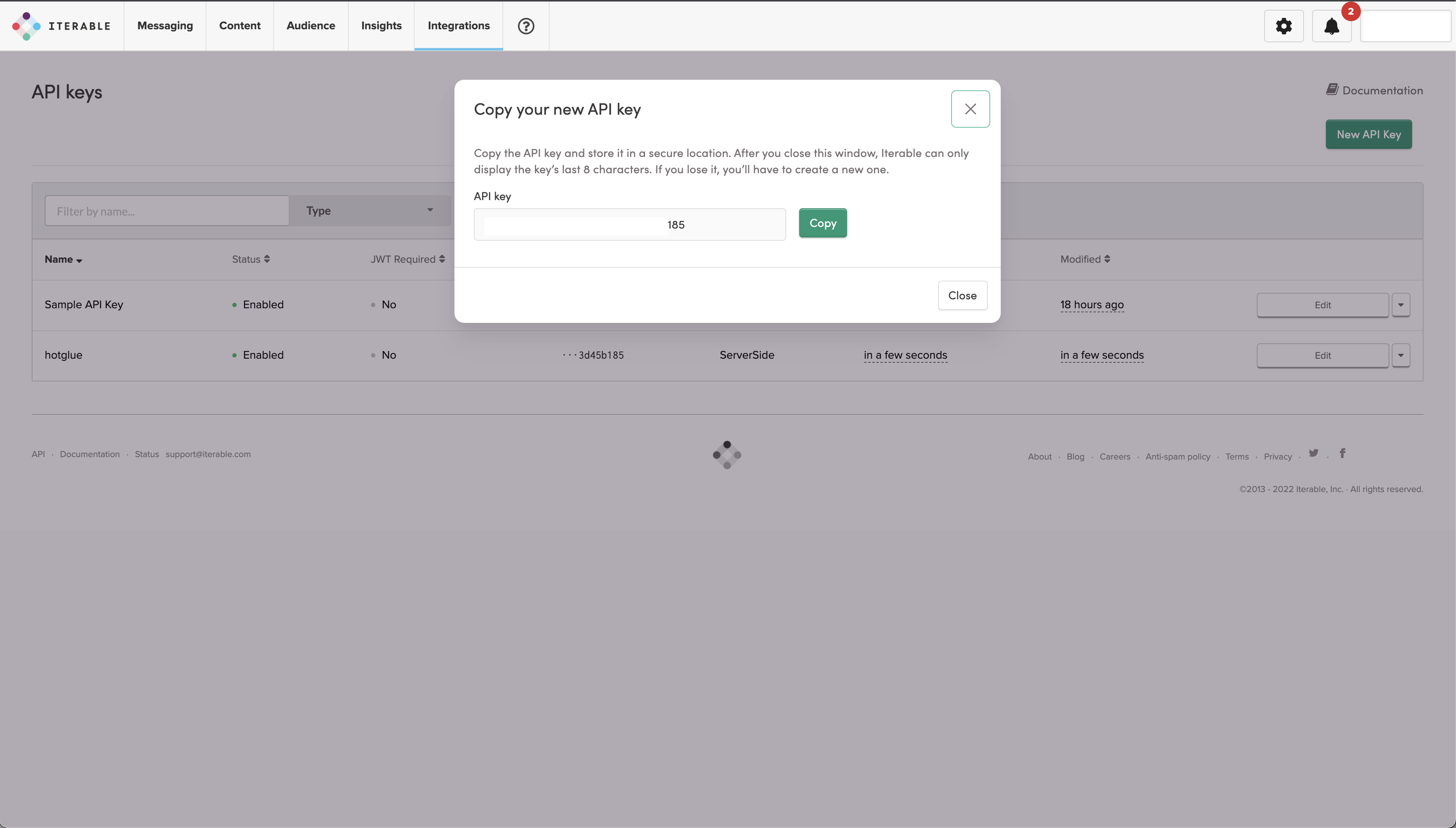Click the Filter by name input
Viewport: 1456px width, 828px height.
pos(167,211)
